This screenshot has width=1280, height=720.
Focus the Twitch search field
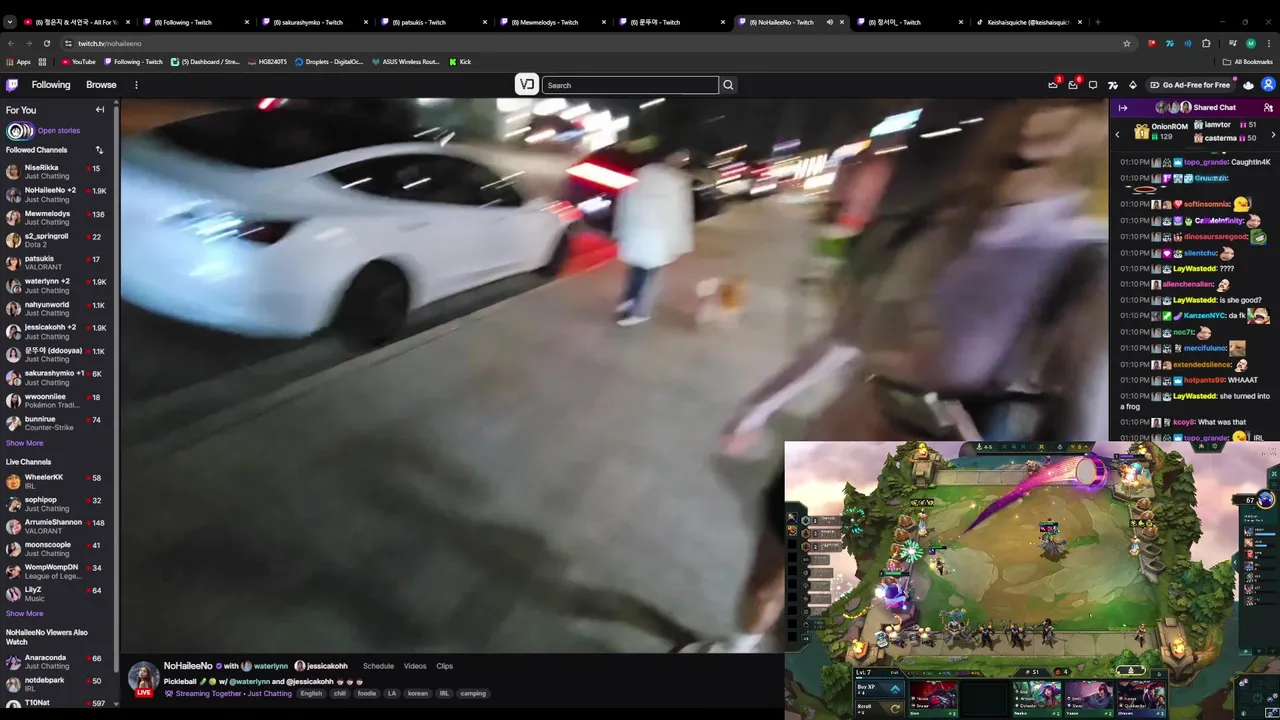tap(630, 85)
